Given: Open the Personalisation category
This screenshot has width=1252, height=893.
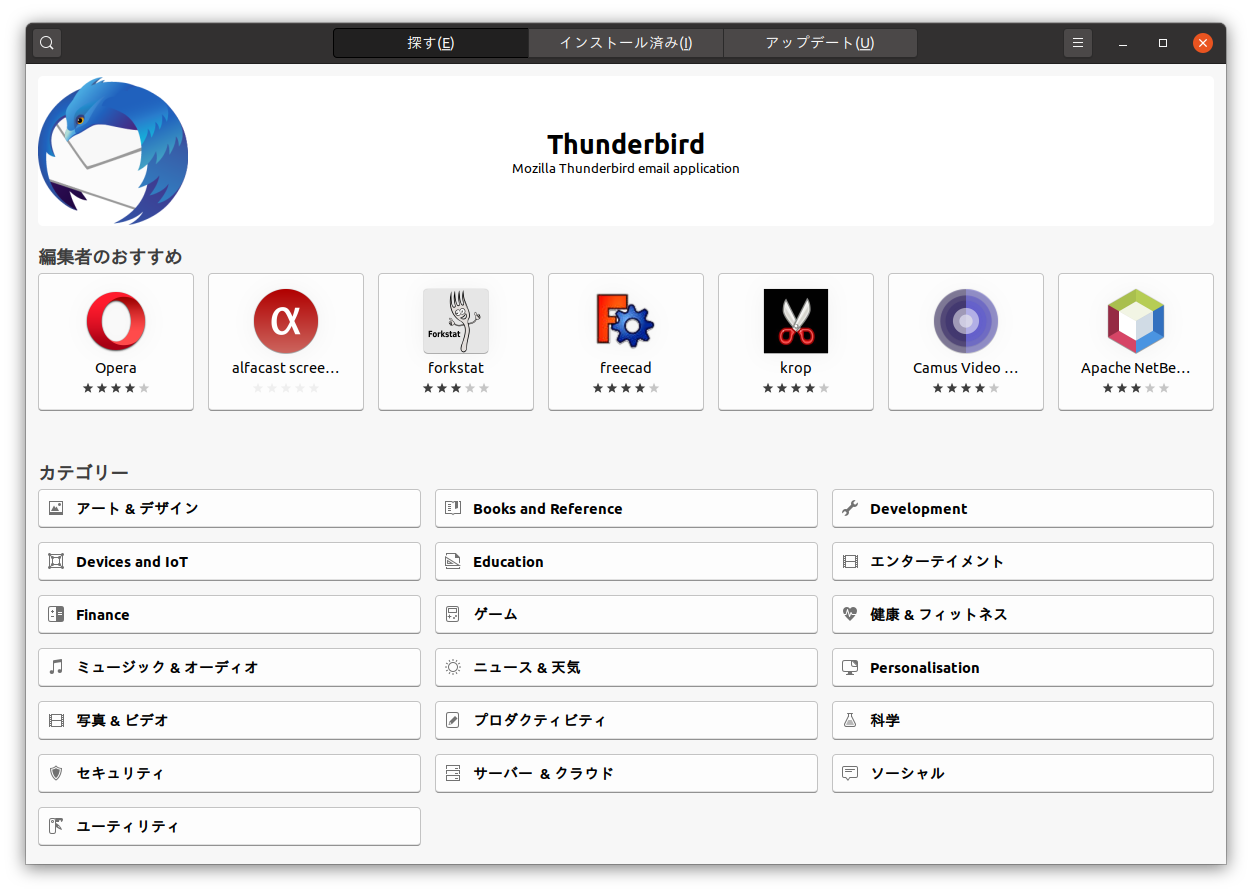Looking at the screenshot, I should click(x=1023, y=667).
